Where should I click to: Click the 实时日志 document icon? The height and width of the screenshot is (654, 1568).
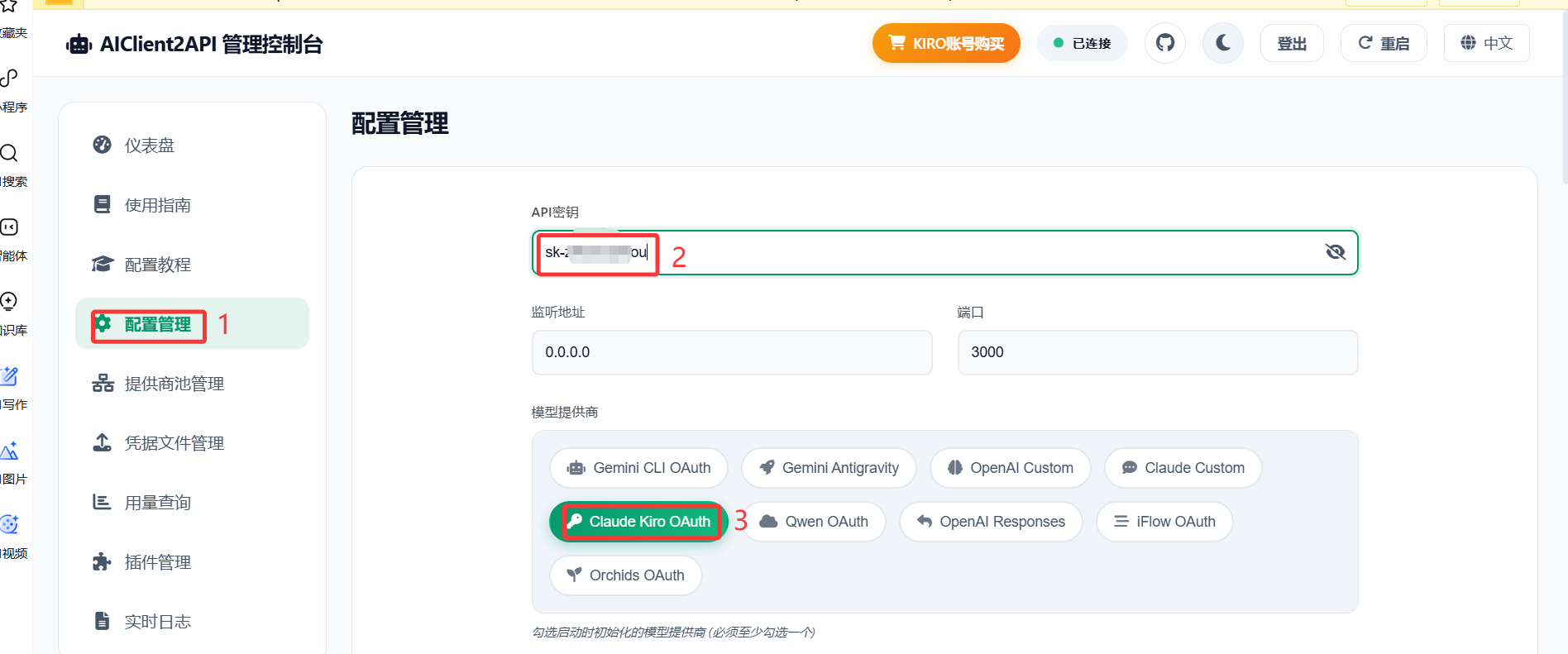click(x=102, y=621)
